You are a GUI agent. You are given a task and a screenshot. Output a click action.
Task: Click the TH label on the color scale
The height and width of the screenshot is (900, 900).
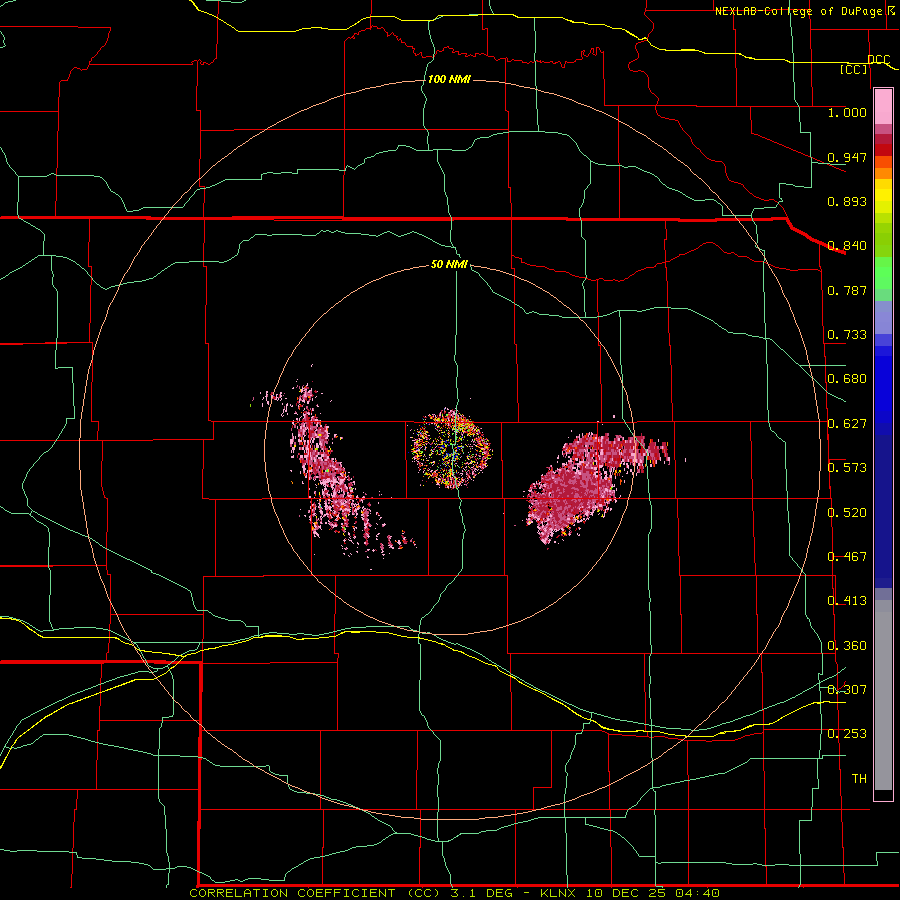(x=859, y=779)
